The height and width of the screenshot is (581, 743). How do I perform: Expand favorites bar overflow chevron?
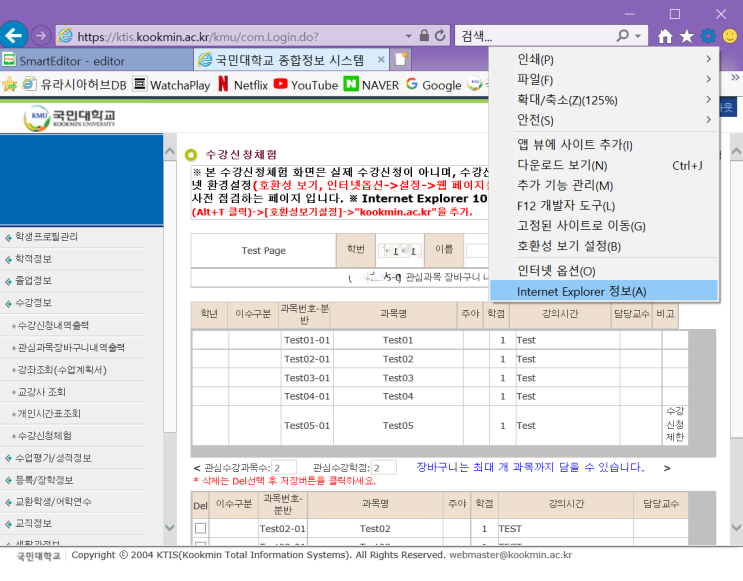tap(734, 77)
